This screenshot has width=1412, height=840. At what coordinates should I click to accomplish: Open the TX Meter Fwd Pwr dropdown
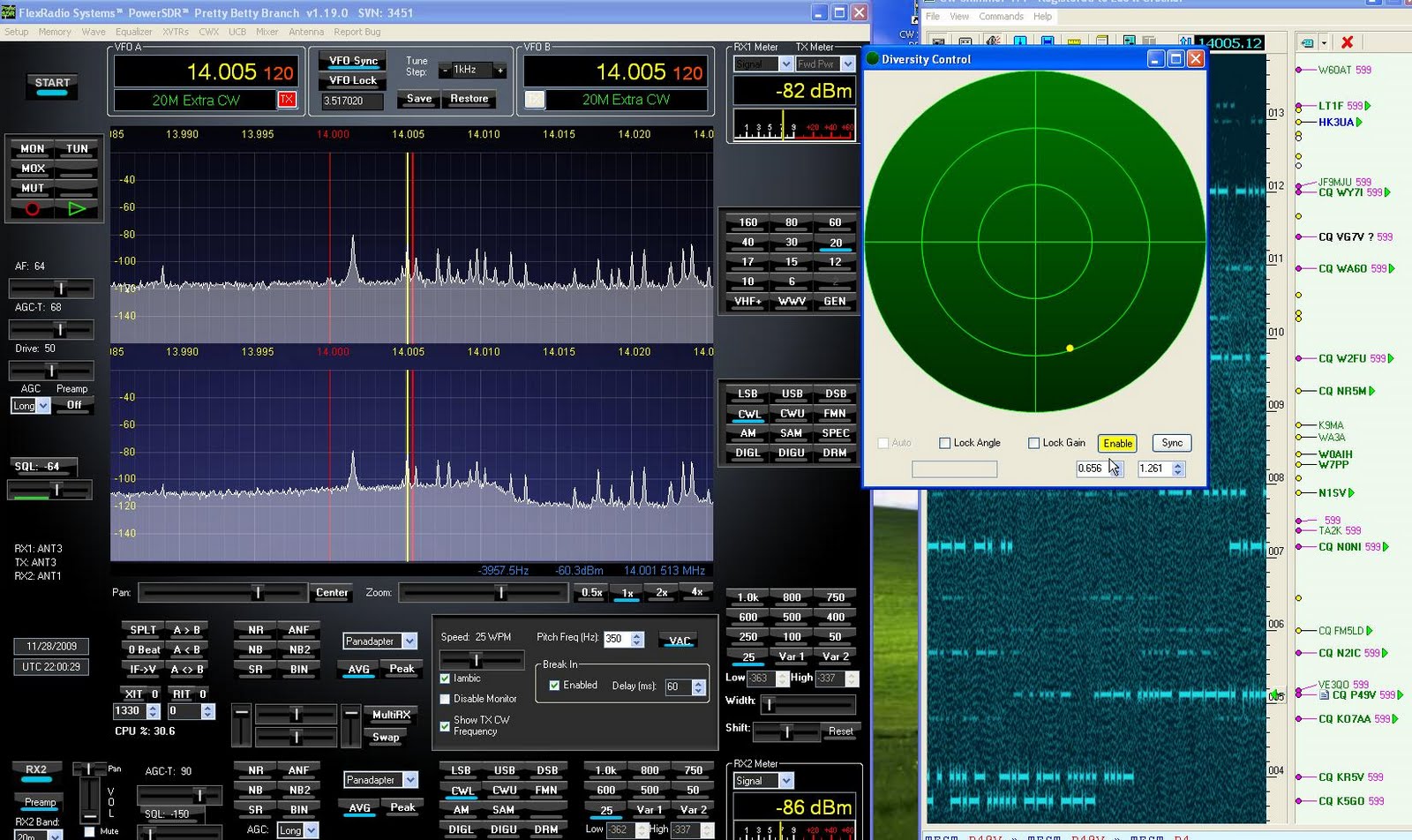click(x=847, y=64)
